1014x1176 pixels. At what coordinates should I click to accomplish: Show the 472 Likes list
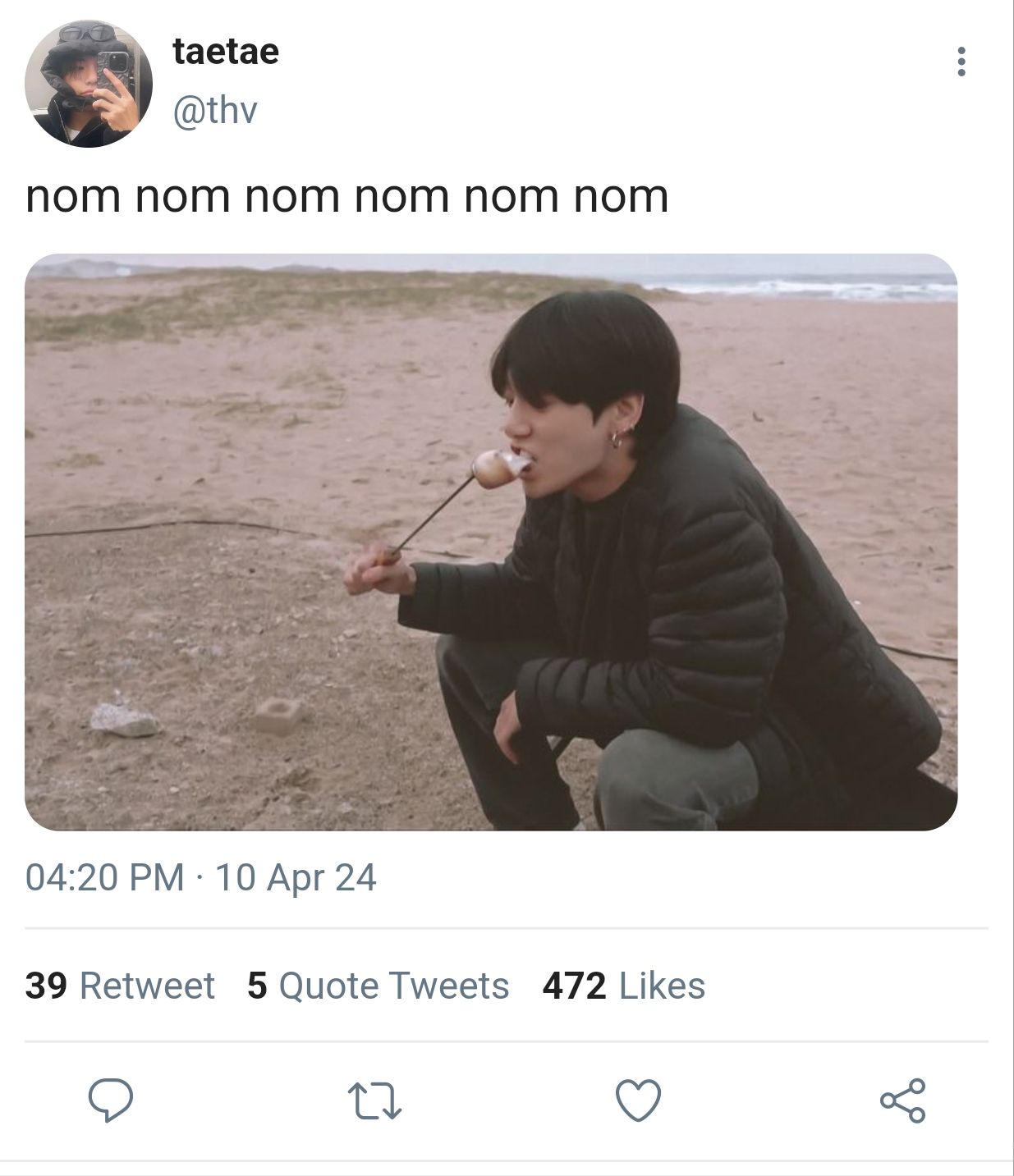click(x=623, y=986)
